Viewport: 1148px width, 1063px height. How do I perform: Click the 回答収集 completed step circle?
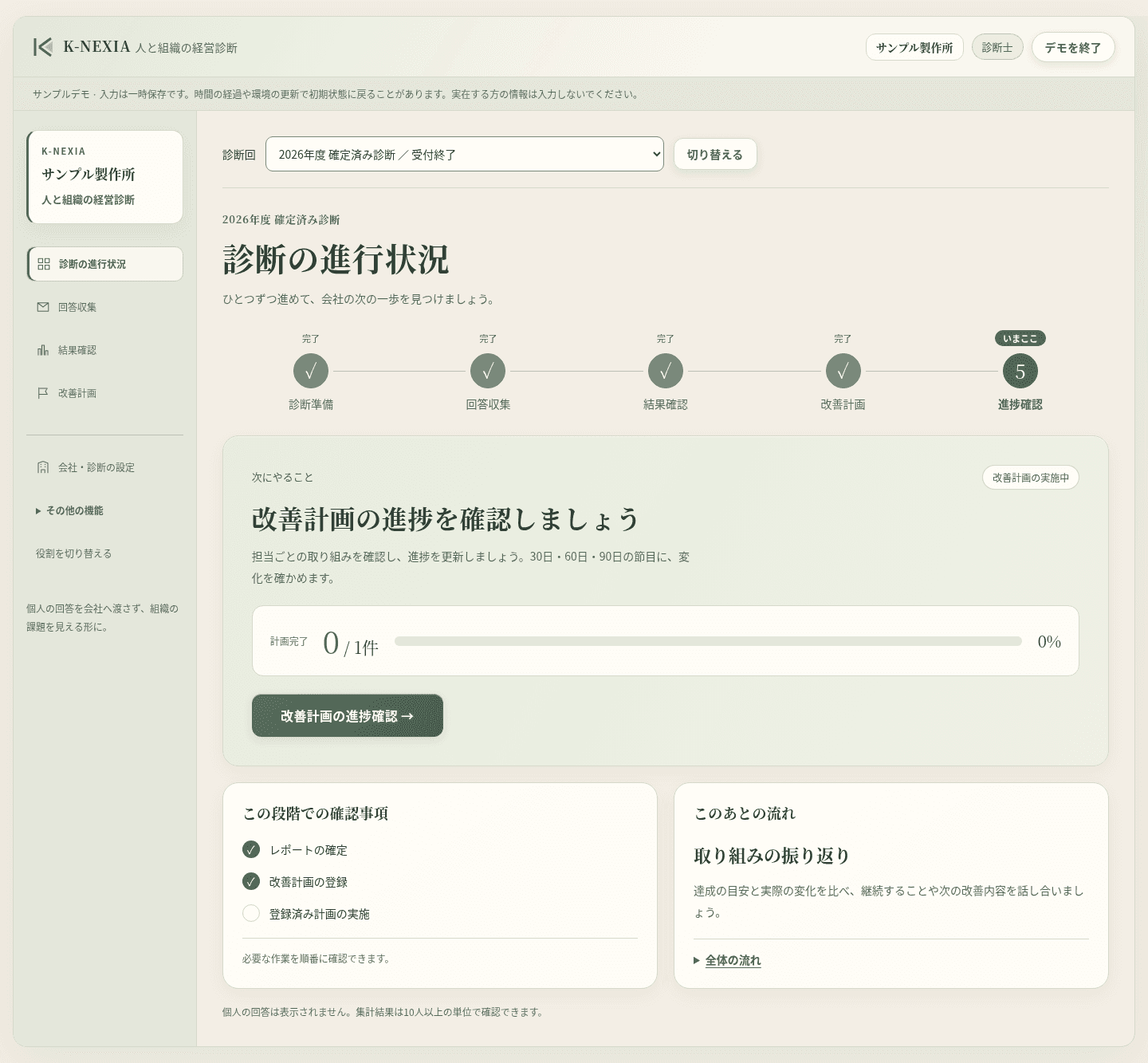(488, 371)
